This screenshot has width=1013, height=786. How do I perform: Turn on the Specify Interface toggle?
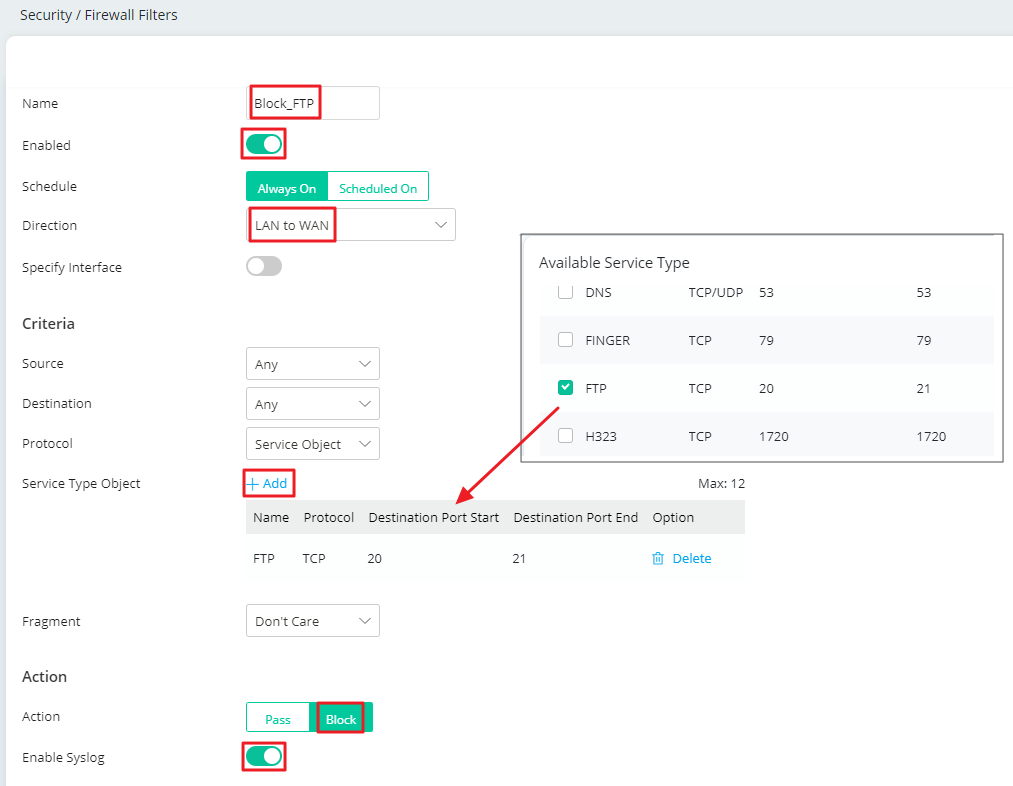(x=264, y=266)
